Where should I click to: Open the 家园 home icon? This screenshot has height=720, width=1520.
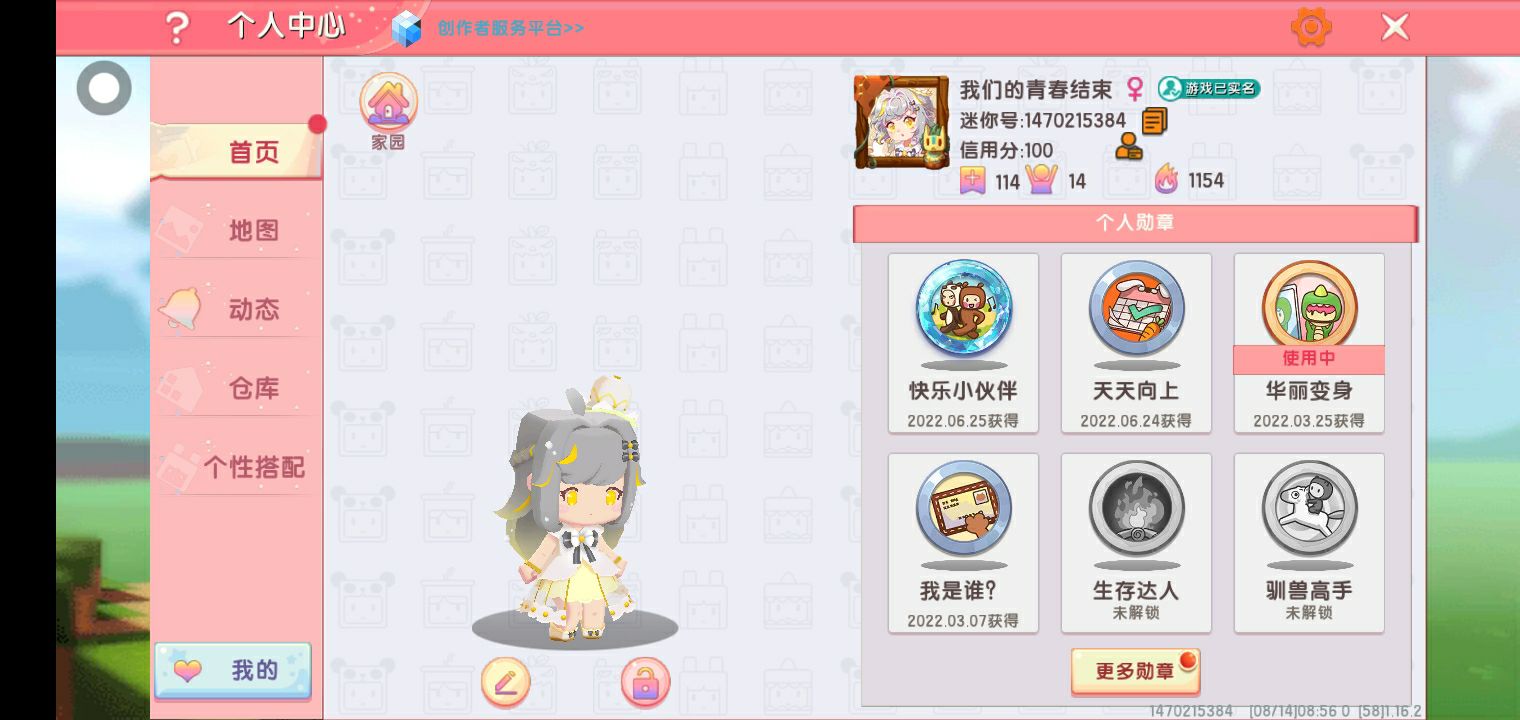pyautogui.click(x=388, y=111)
